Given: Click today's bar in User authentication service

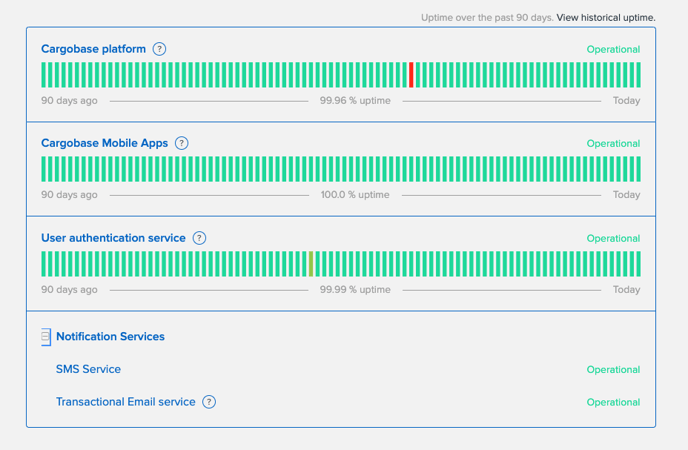Looking at the screenshot, I should point(638,264).
